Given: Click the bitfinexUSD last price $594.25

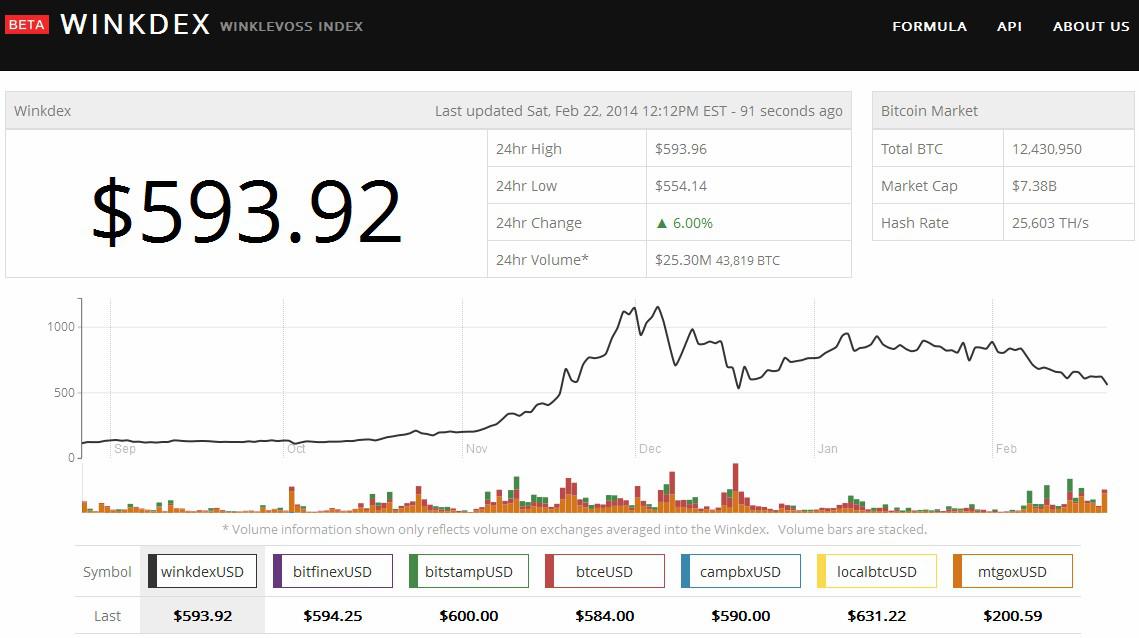Looking at the screenshot, I should point(333,616).
